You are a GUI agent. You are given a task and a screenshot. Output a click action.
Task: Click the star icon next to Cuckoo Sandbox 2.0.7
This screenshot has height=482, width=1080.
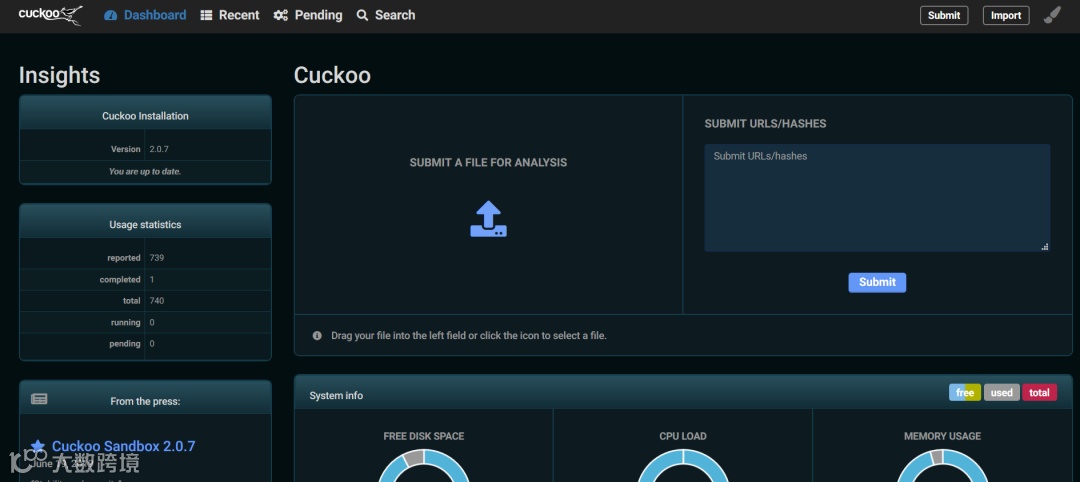pos(39,446)
